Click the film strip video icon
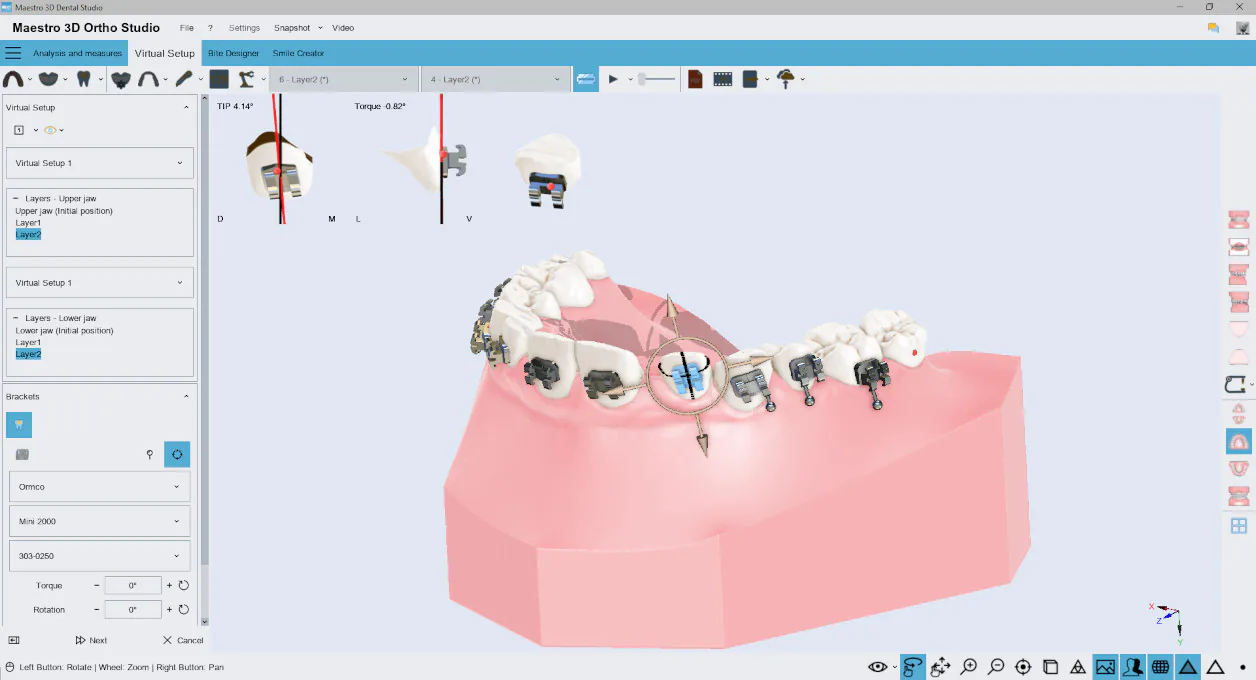 722,79
